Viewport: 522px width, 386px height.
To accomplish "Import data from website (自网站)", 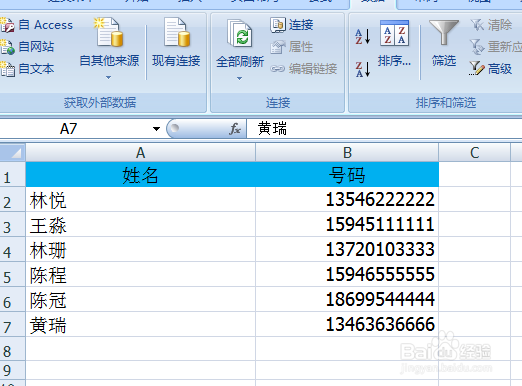I will (27, 47).
